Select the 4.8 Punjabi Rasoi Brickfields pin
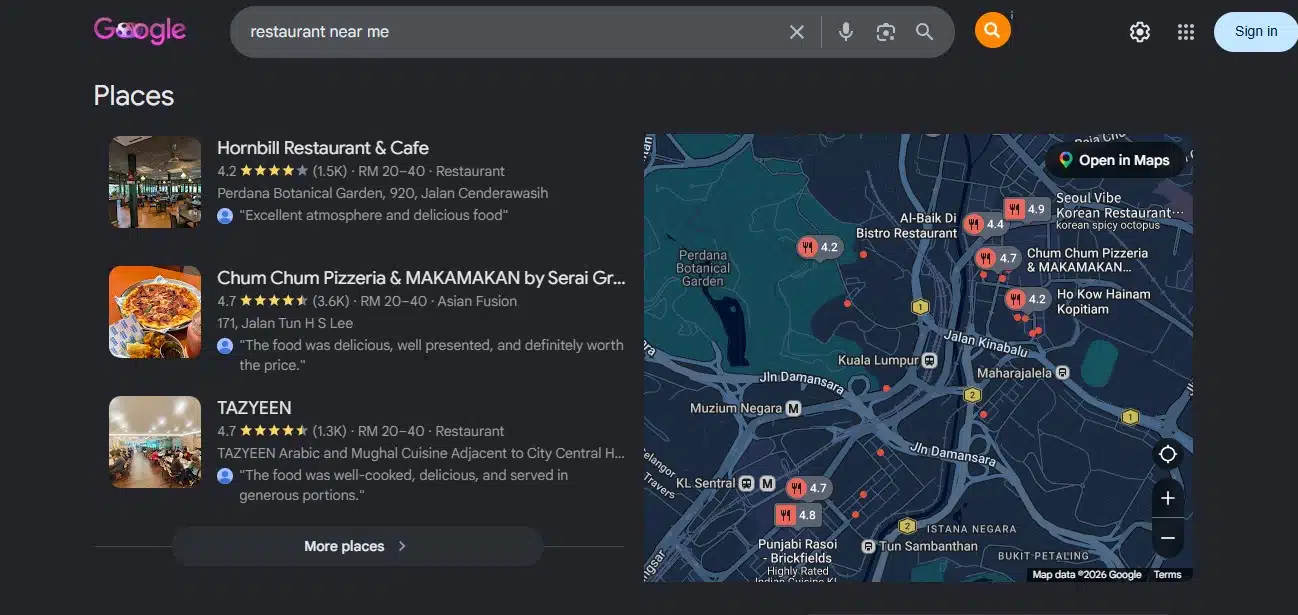1298x615 pixels. pyautogui.click(x=797, y=515)
